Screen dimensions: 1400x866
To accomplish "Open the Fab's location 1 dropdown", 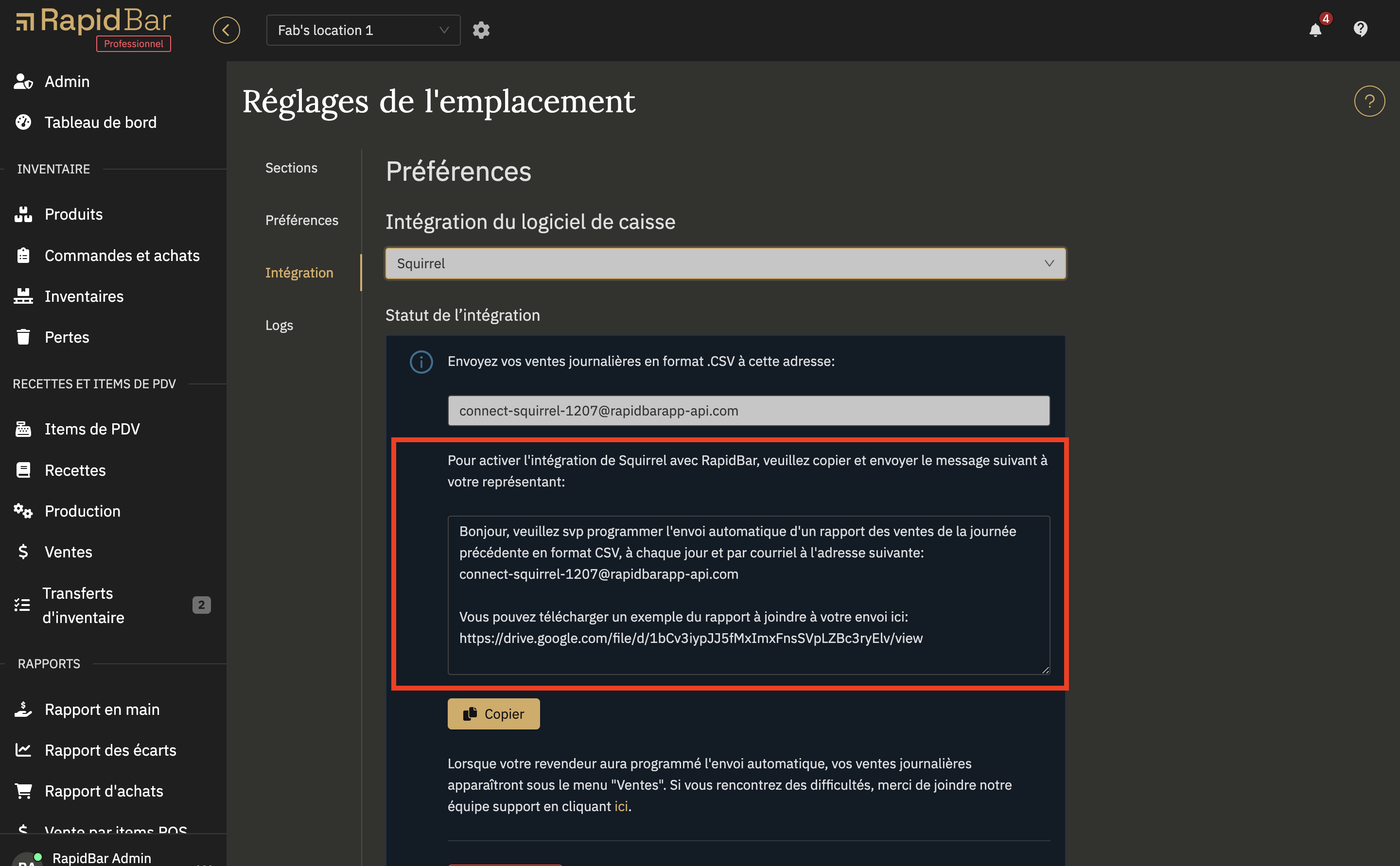I will point(363,30).
